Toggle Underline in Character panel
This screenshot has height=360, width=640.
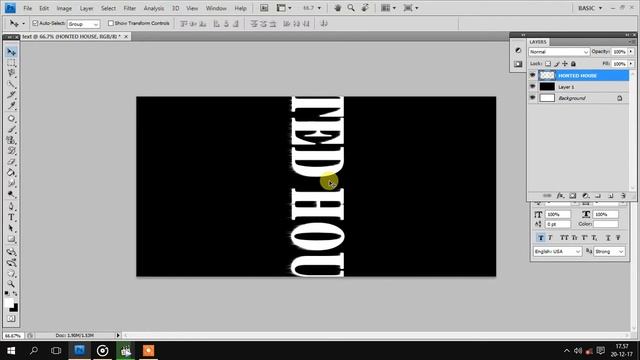pyautogui.click(x=608, y=238)
